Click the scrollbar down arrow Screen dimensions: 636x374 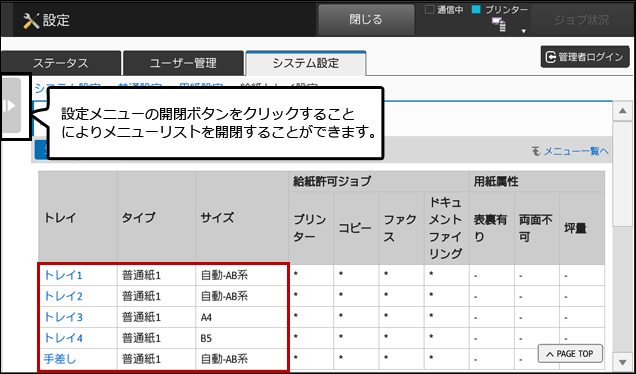pyautogui.click(x=622, y=361)
